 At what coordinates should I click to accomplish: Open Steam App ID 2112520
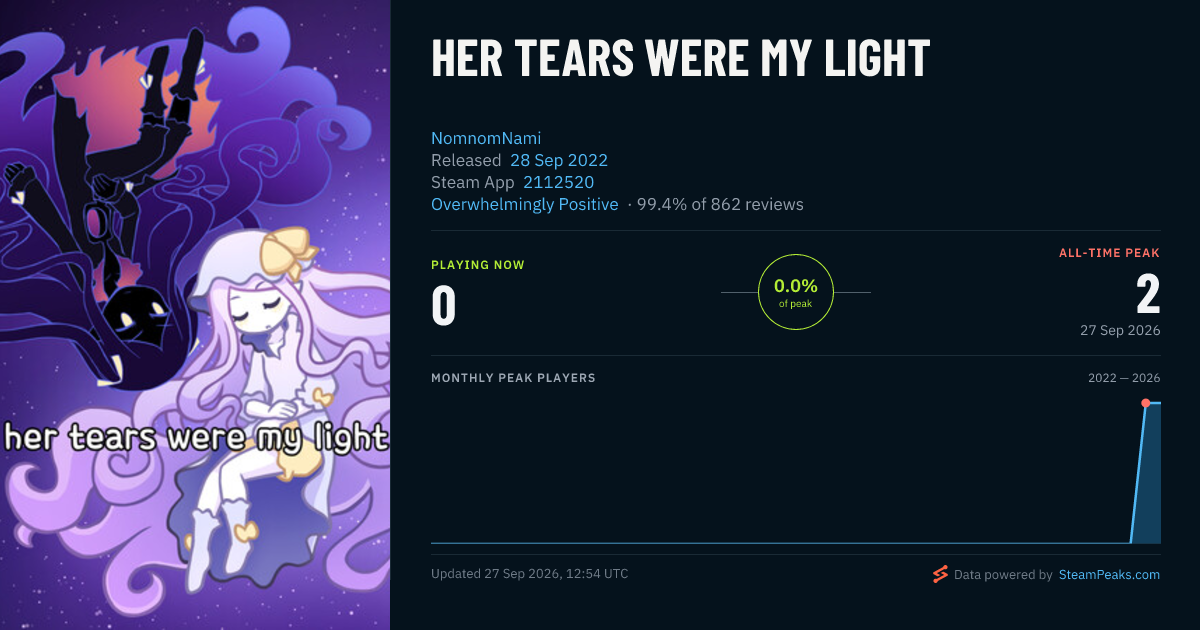click(558, 182)
